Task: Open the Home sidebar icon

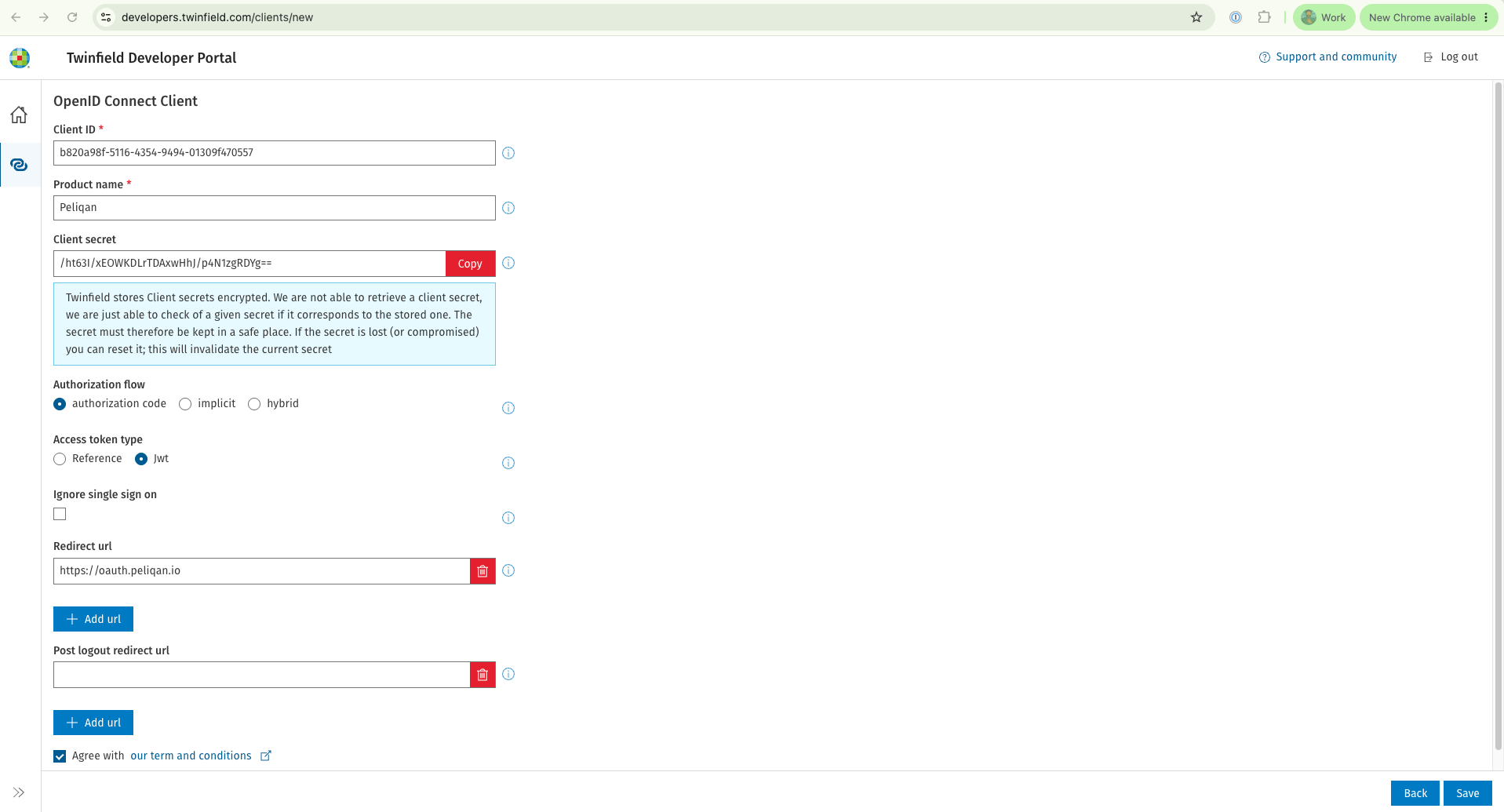Action: coord(19,115)
